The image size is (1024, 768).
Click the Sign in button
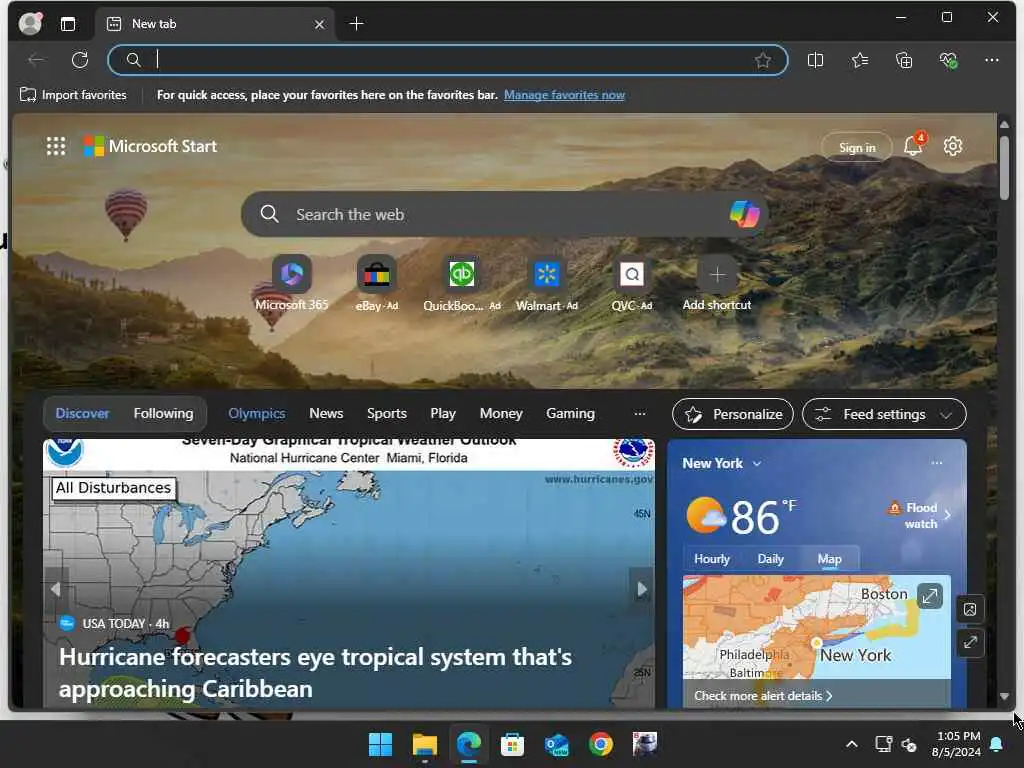[857, 148]
